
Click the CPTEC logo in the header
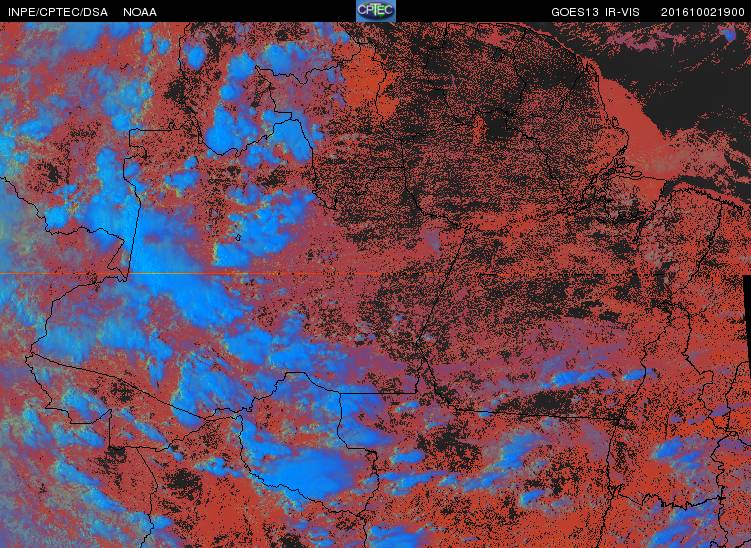[x=376, y=11]
